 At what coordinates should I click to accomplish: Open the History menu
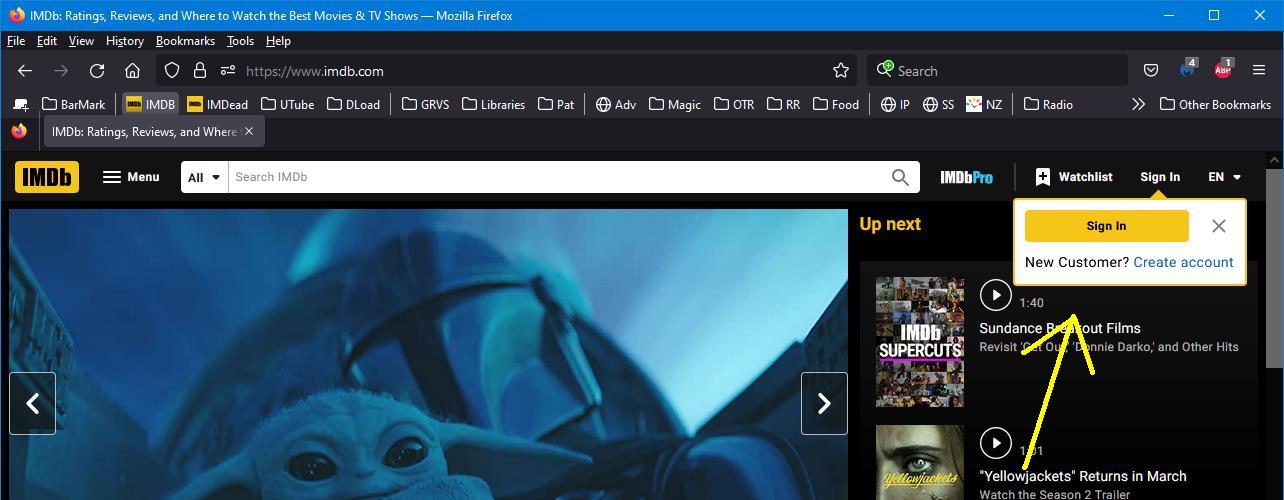pos(124,41)
